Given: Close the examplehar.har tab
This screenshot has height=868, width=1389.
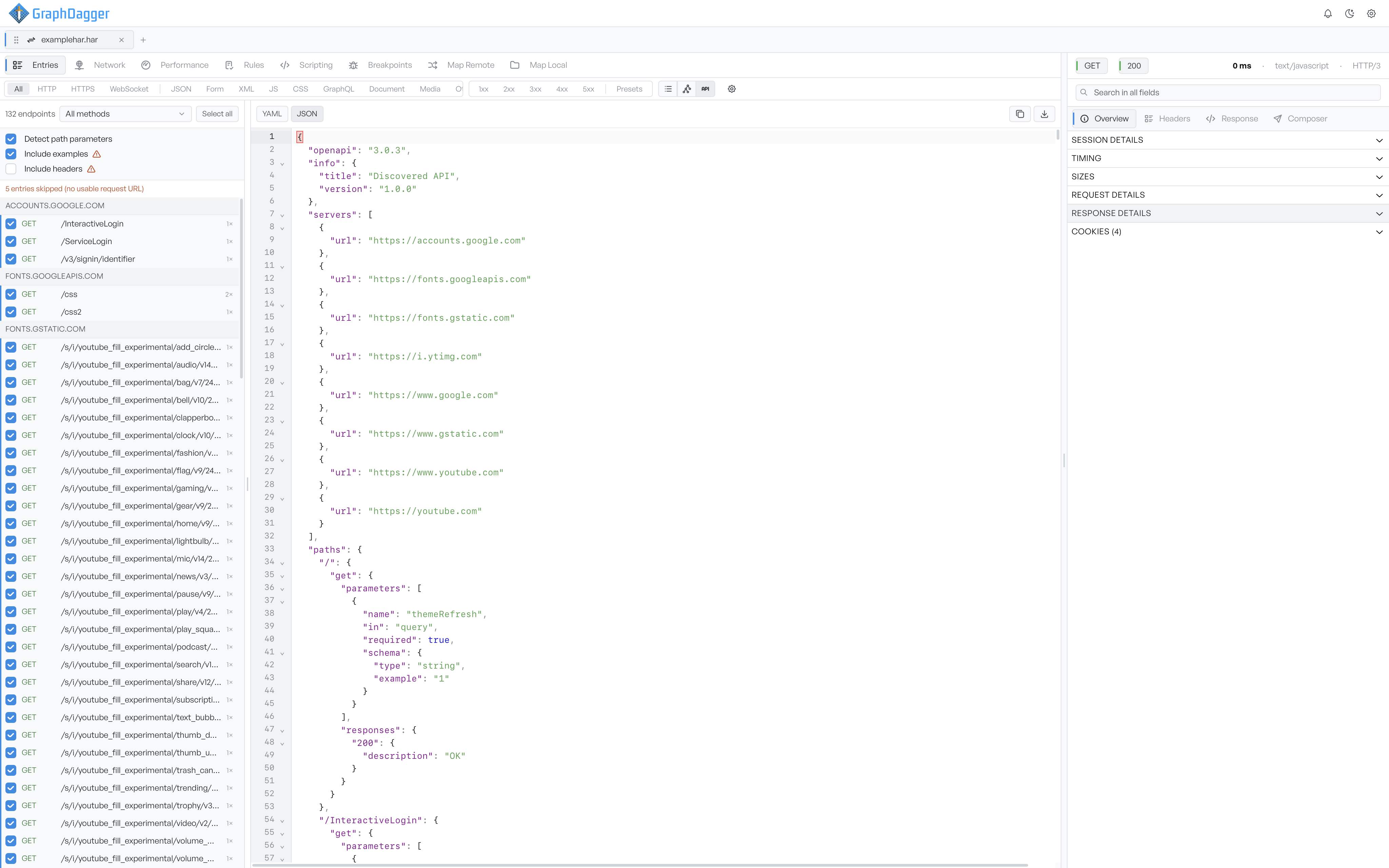Looking at the screenshot, I should [x=121, y=40].
